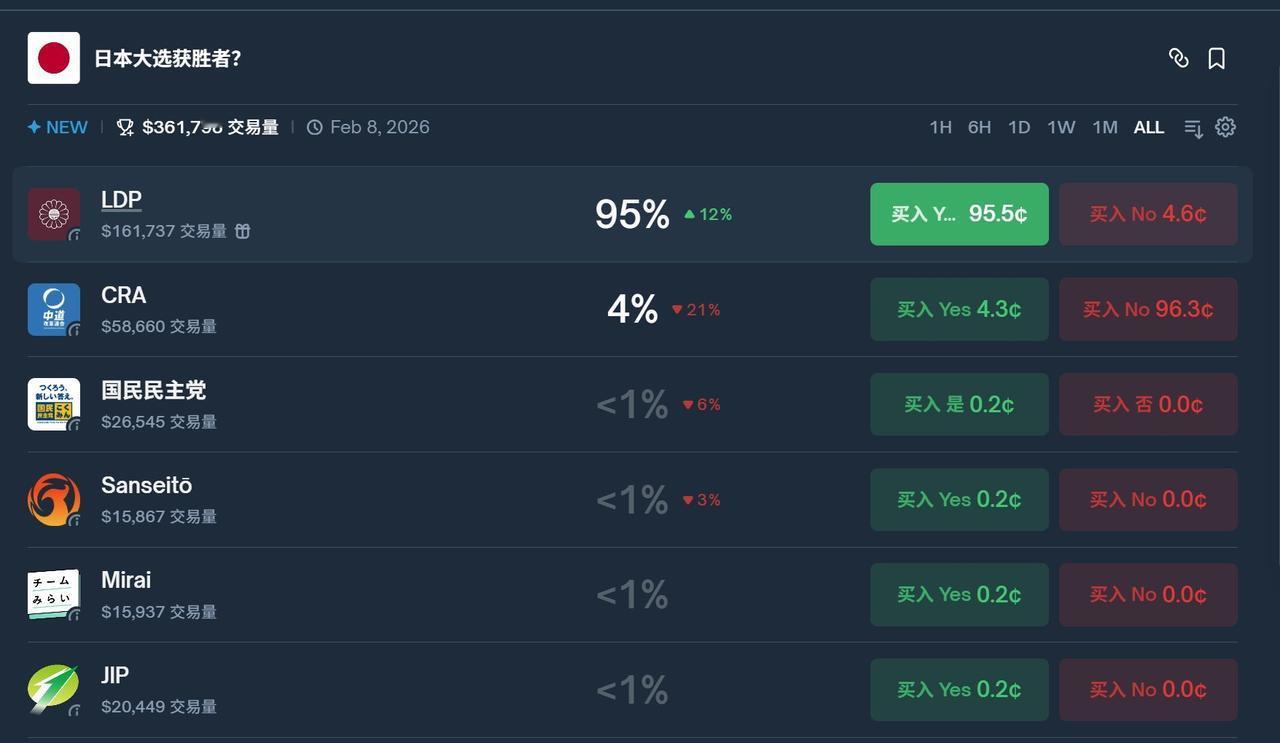Click the gift icon beside LDP volume
This screenshot has width=1280, height=743.
(242, 231)
